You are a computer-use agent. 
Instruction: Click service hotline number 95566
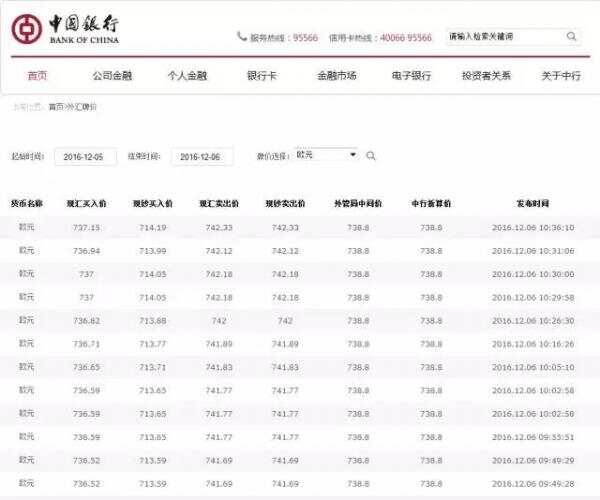[305, 37]
